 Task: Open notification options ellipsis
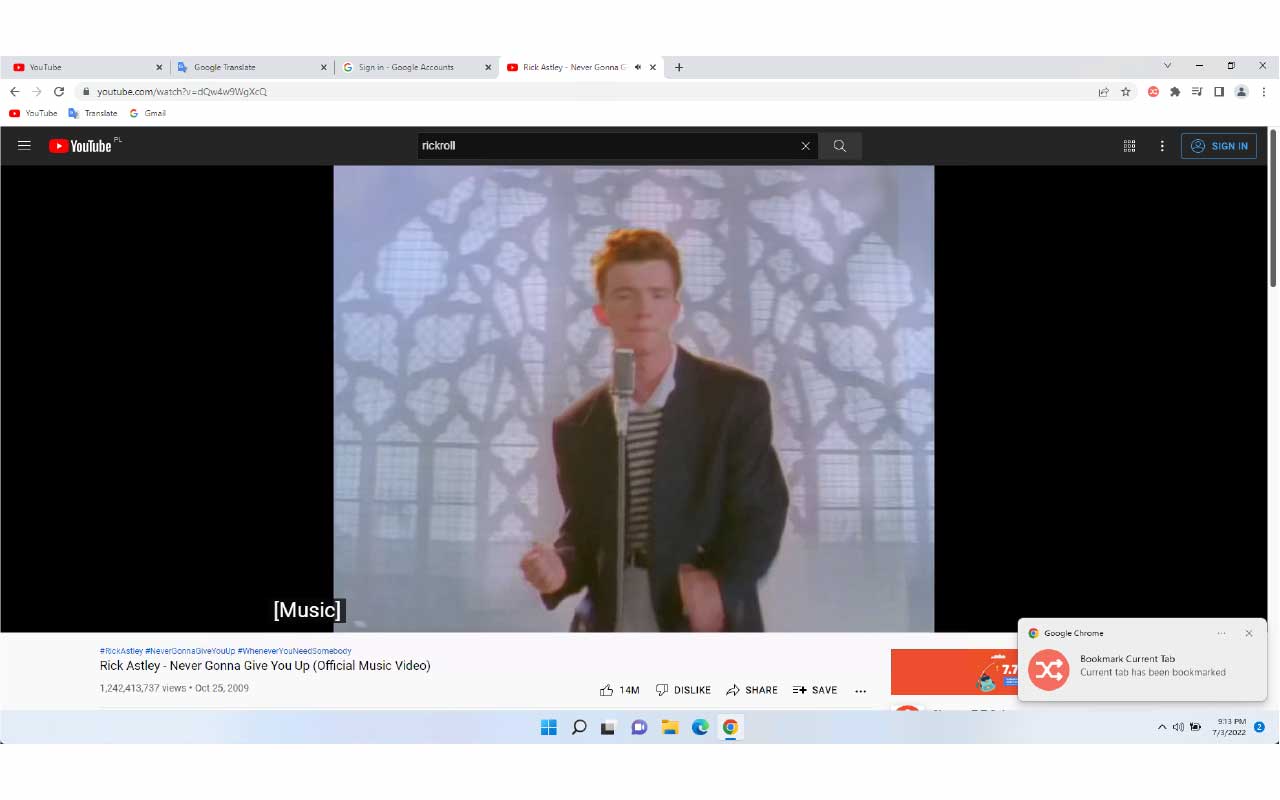1221,633
